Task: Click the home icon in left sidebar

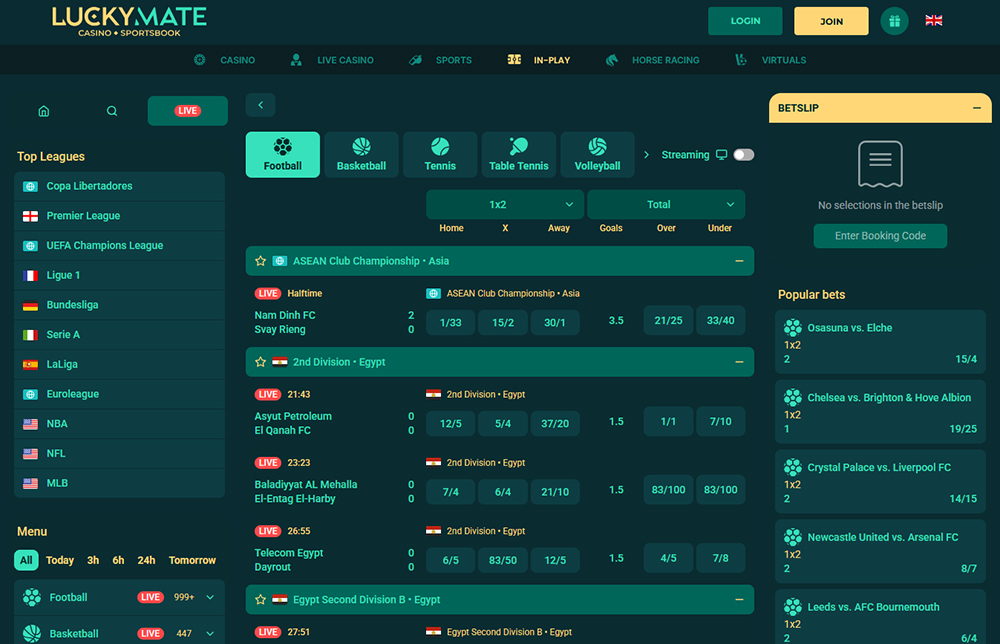Action: pos(43,111)
